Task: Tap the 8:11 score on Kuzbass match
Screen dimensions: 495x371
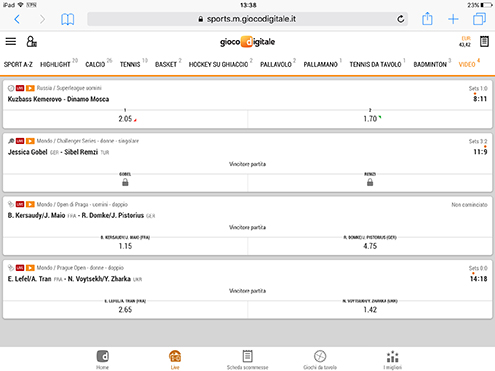Action: pos(480,99)
